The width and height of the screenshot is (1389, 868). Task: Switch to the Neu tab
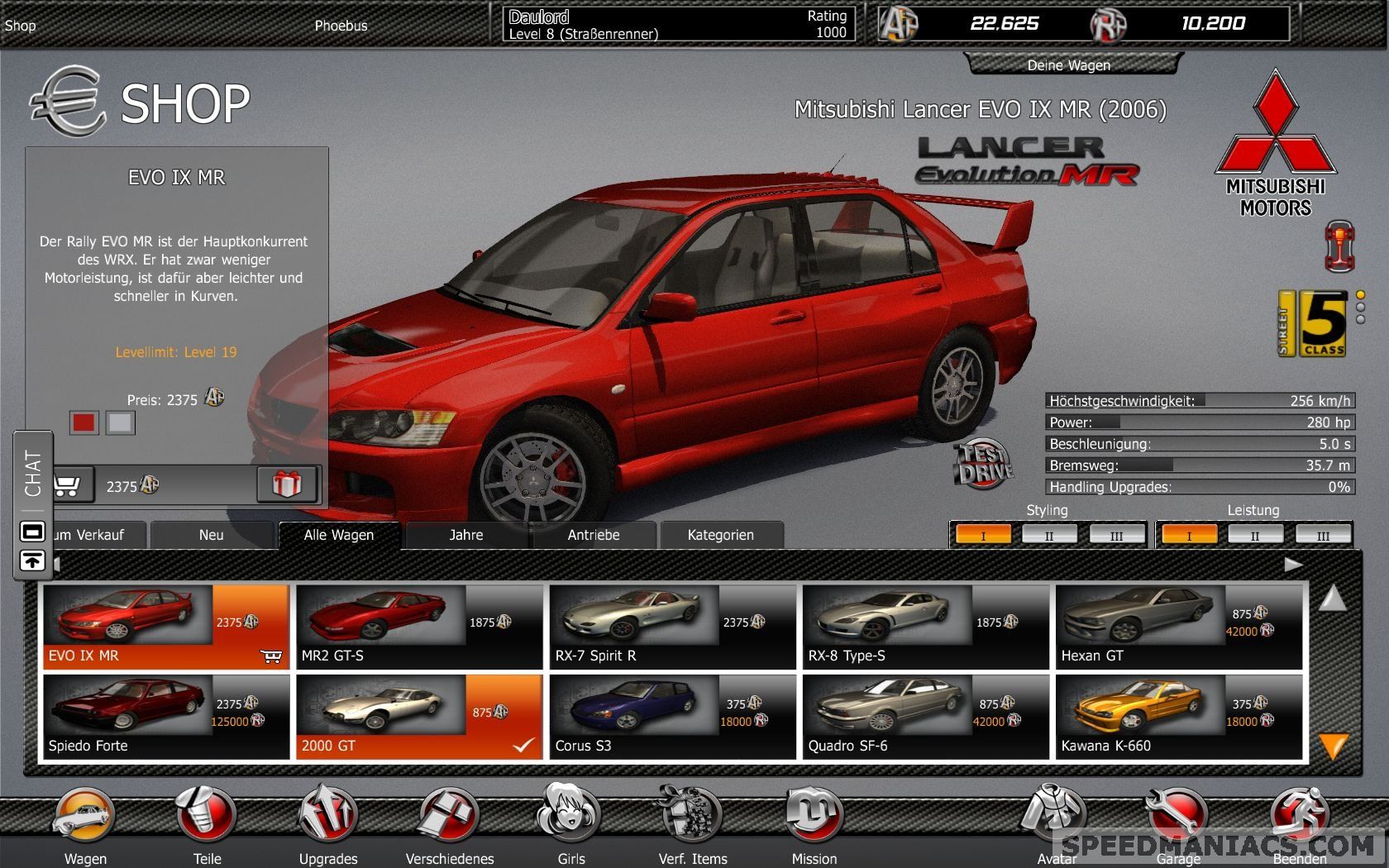212,535
